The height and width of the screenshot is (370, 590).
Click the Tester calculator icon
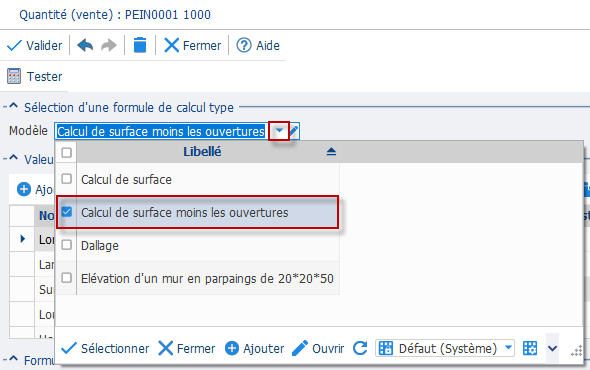point(14,76)
